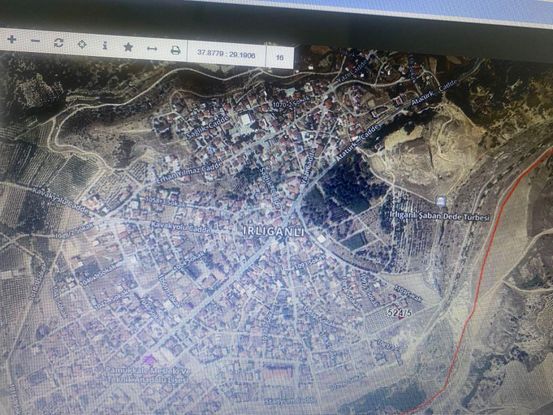This screenshot has width=553, height=415.
Task: Select the distance measure arrow tool
Action: pos(152,49)
